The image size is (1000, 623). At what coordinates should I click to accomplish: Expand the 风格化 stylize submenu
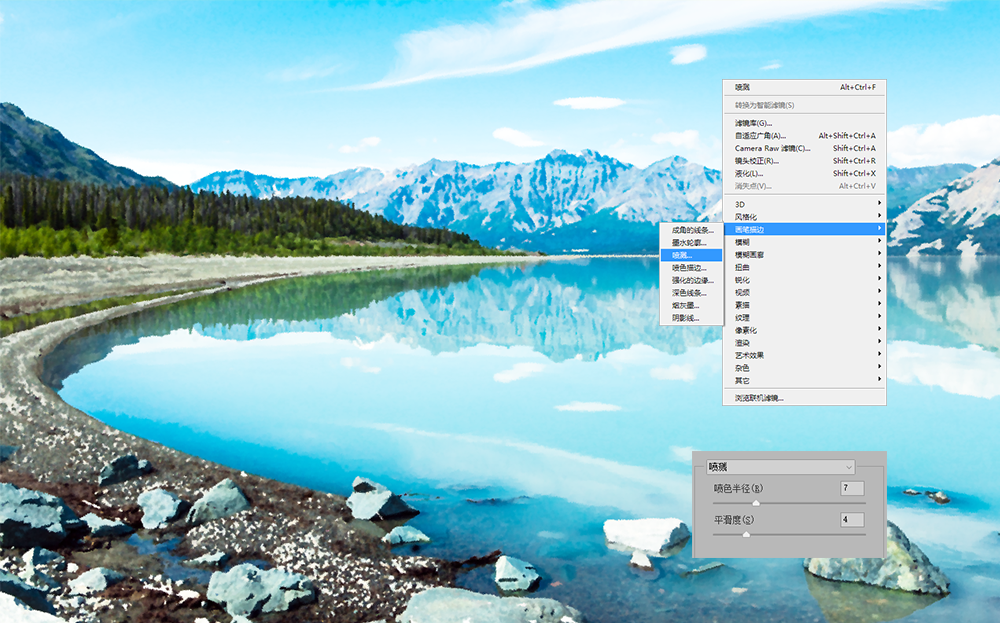(x=804, y=217)
